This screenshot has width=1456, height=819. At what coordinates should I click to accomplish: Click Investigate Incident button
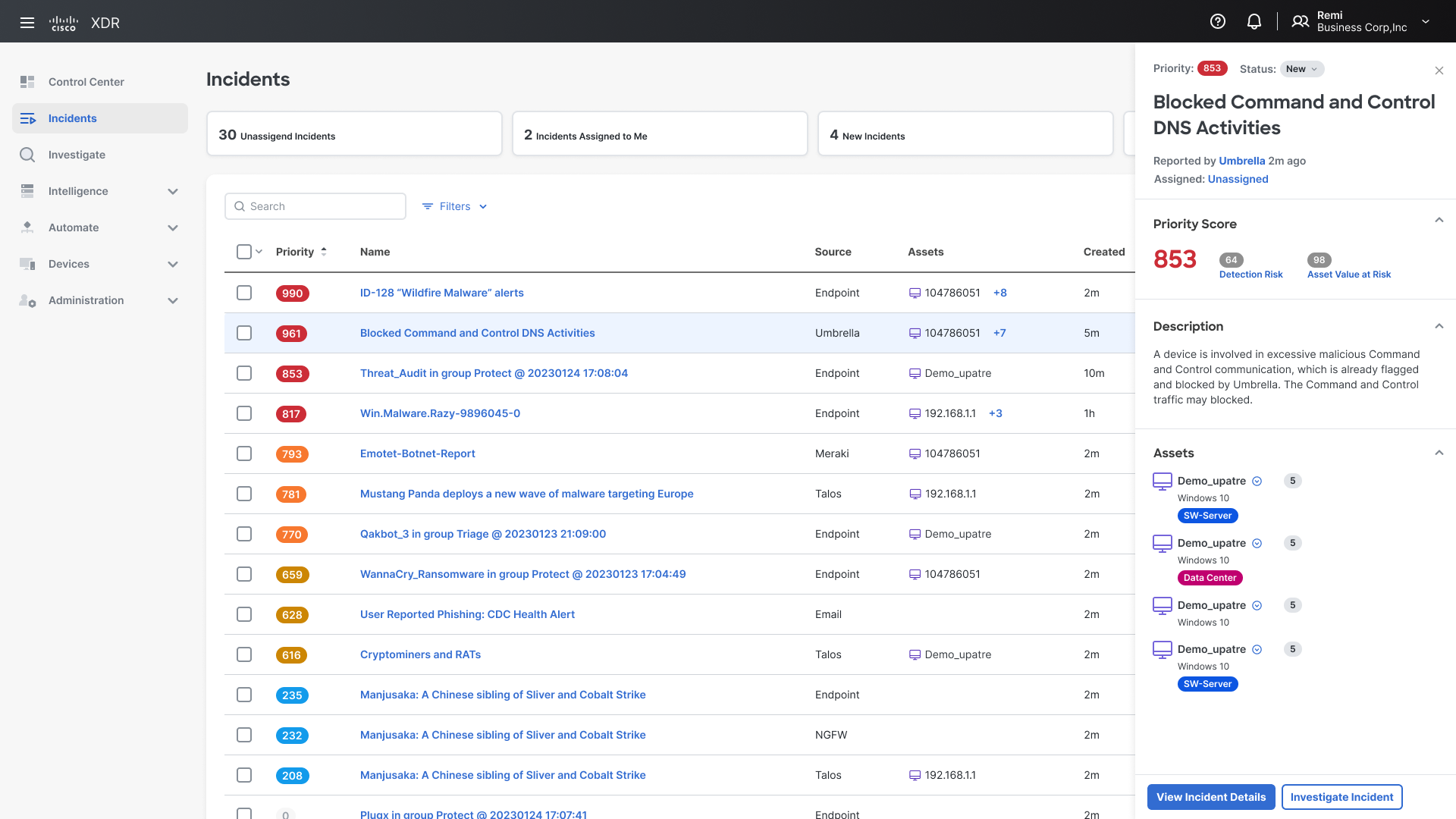[1341, 797]
